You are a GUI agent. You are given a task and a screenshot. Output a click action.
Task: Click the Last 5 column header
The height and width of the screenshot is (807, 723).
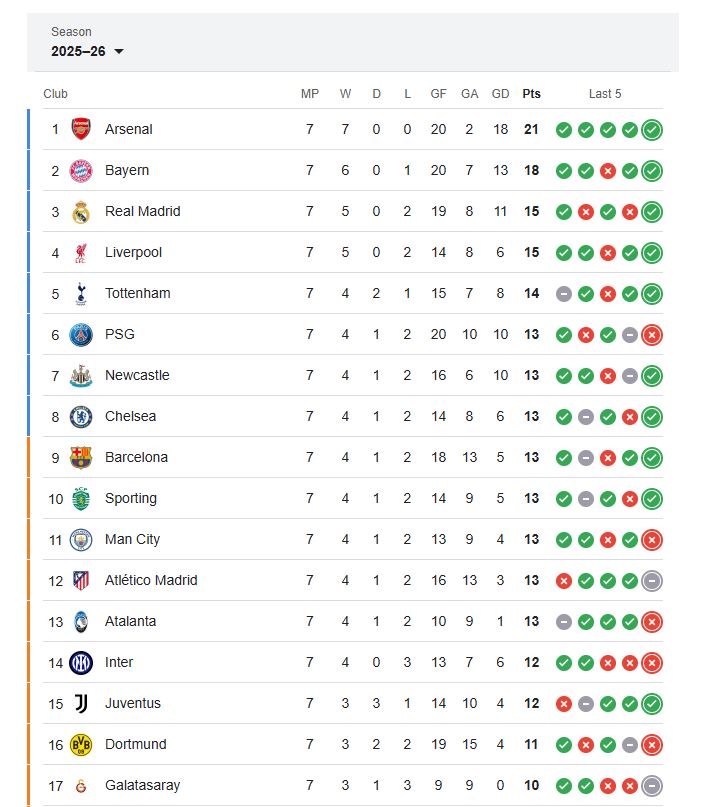click(x=605, y=93)
